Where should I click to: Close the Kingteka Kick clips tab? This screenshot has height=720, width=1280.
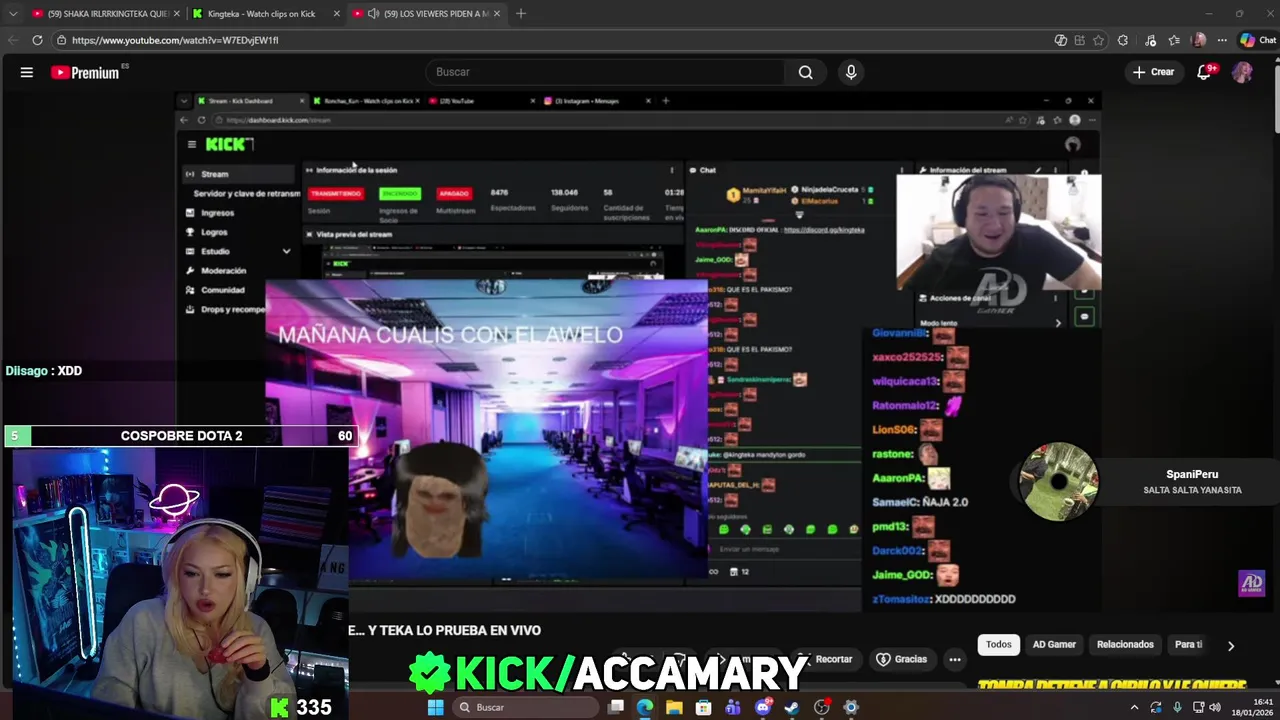pyautogui.click(x=336, y=14)
